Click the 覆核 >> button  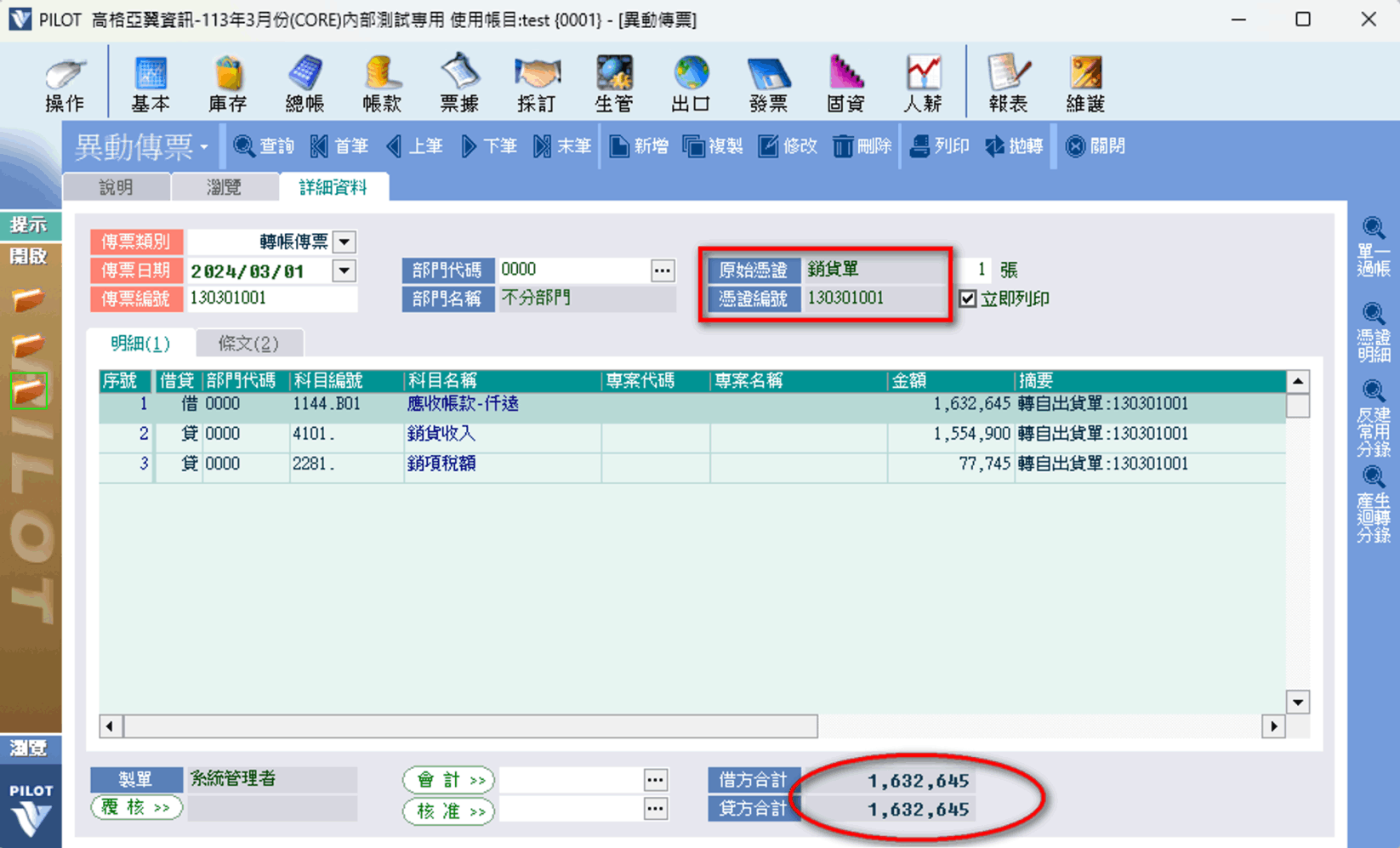[136, 807]
